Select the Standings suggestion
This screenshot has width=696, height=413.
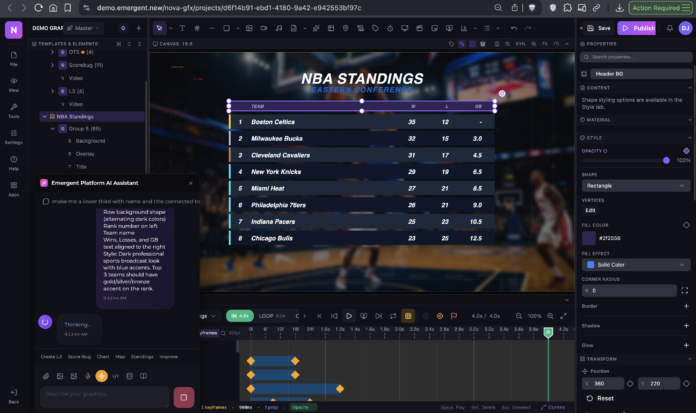(142, 357)
